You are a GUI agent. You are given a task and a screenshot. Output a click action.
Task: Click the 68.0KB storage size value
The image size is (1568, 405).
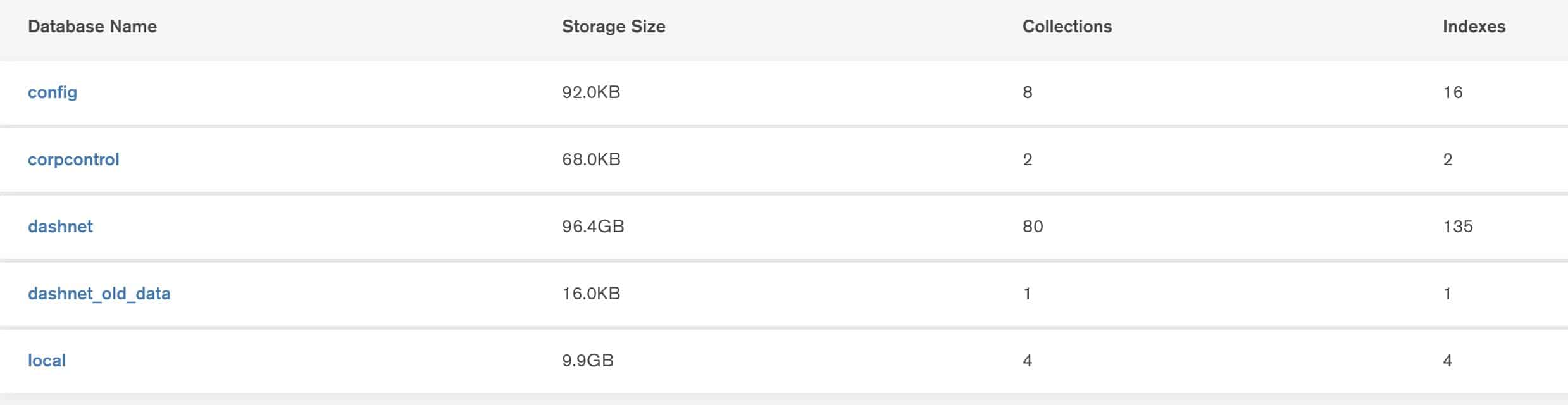click(x=591, y=159)
